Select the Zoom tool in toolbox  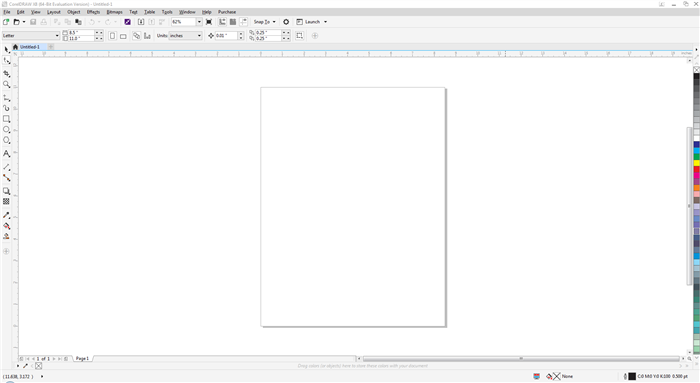[6, 84]
